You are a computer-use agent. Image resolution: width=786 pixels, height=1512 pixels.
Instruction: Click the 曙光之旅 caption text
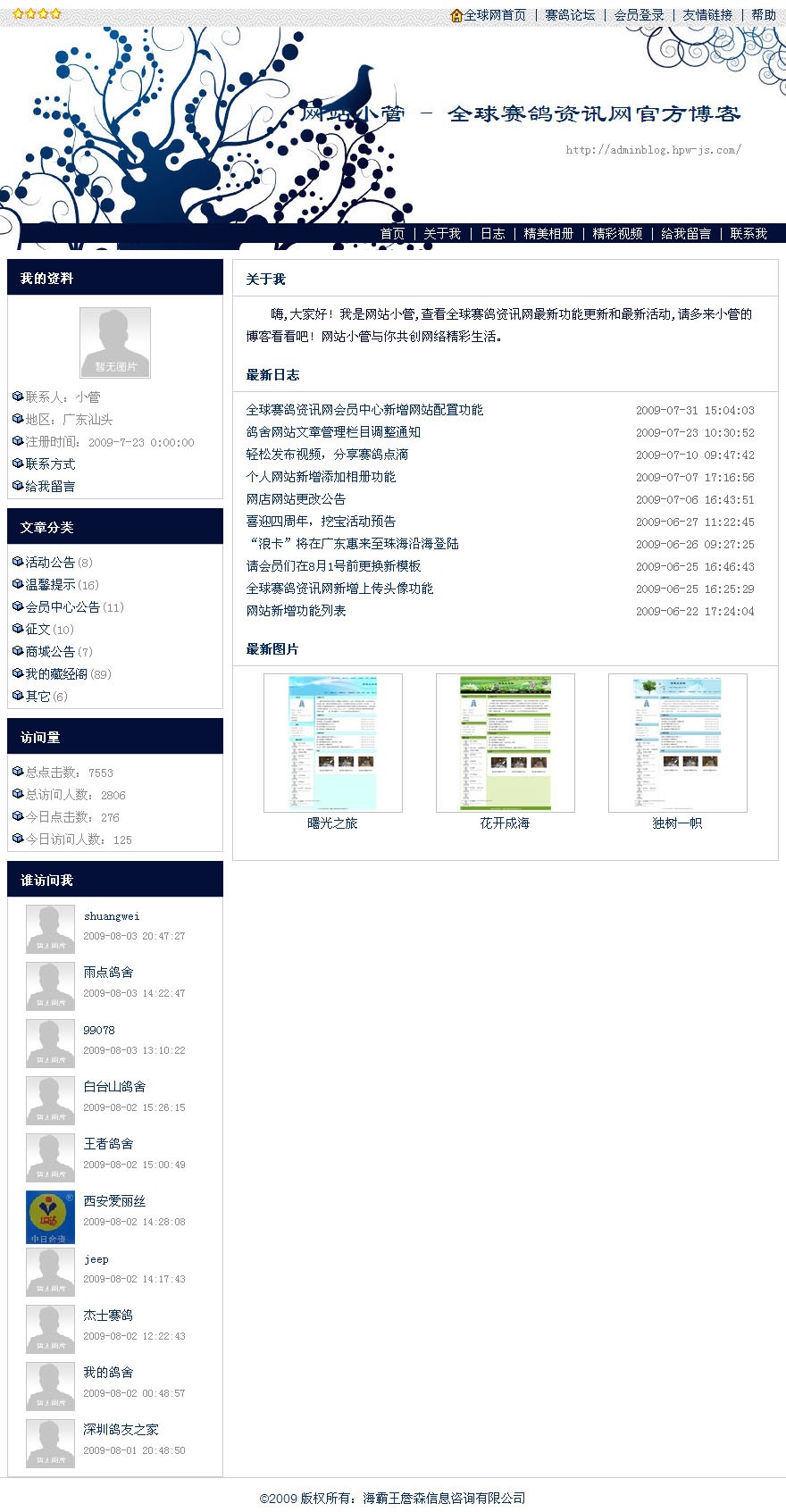click(332, 823)
